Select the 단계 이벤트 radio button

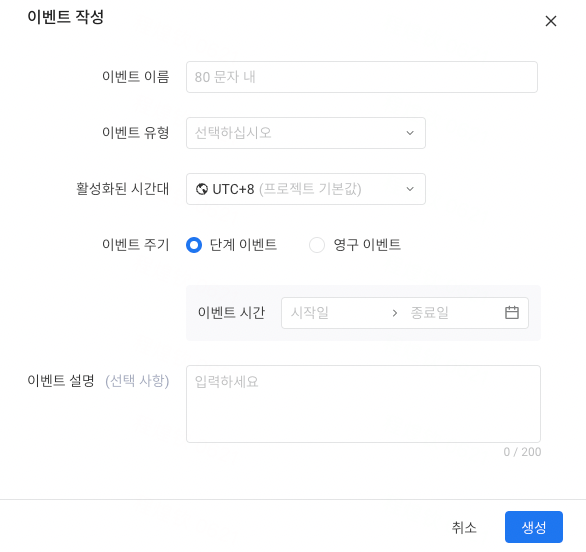click(194, 245)
